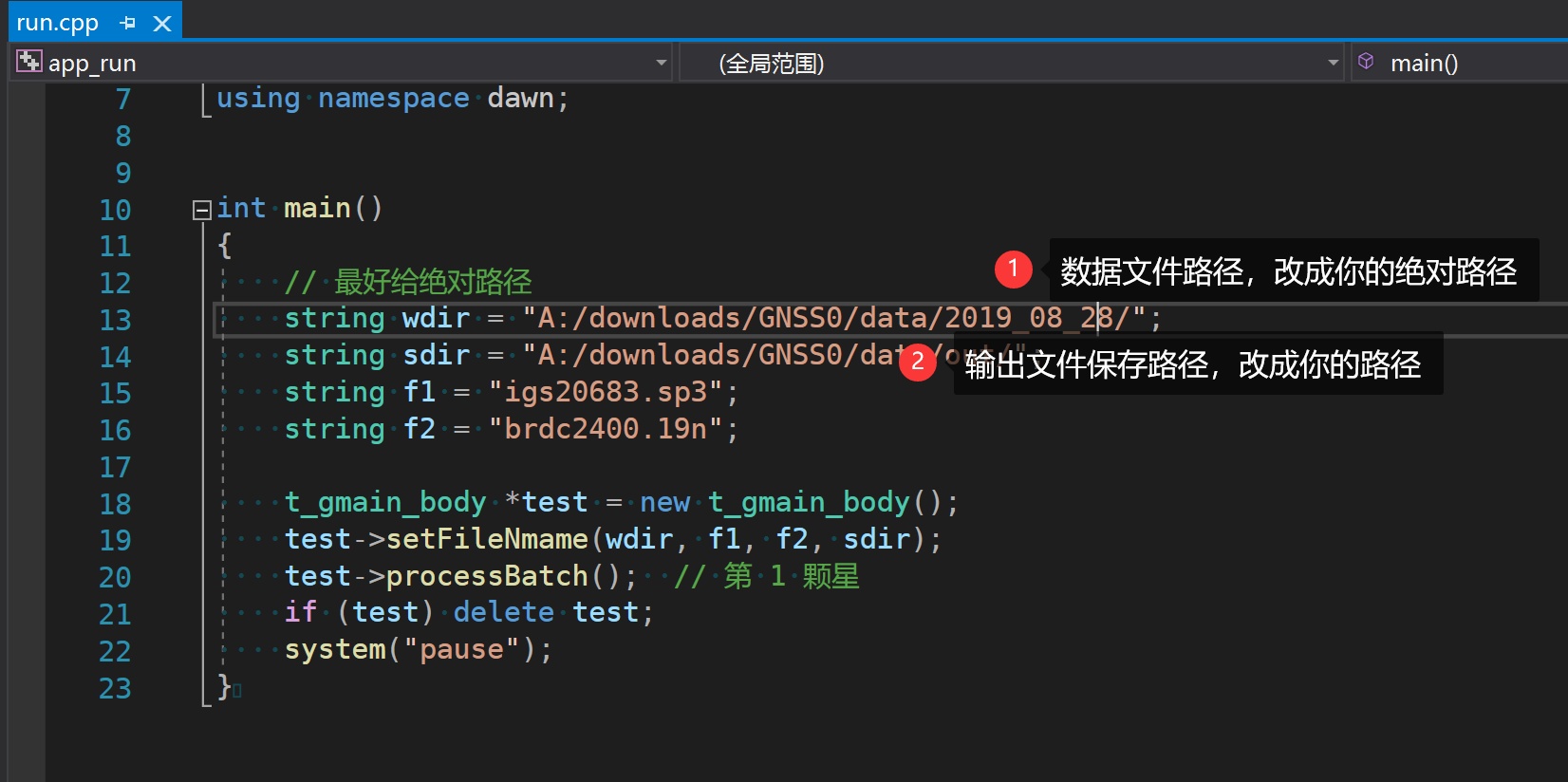Collapse the int main() code block
The image size is (1568, 782).
tap(201, 210)
